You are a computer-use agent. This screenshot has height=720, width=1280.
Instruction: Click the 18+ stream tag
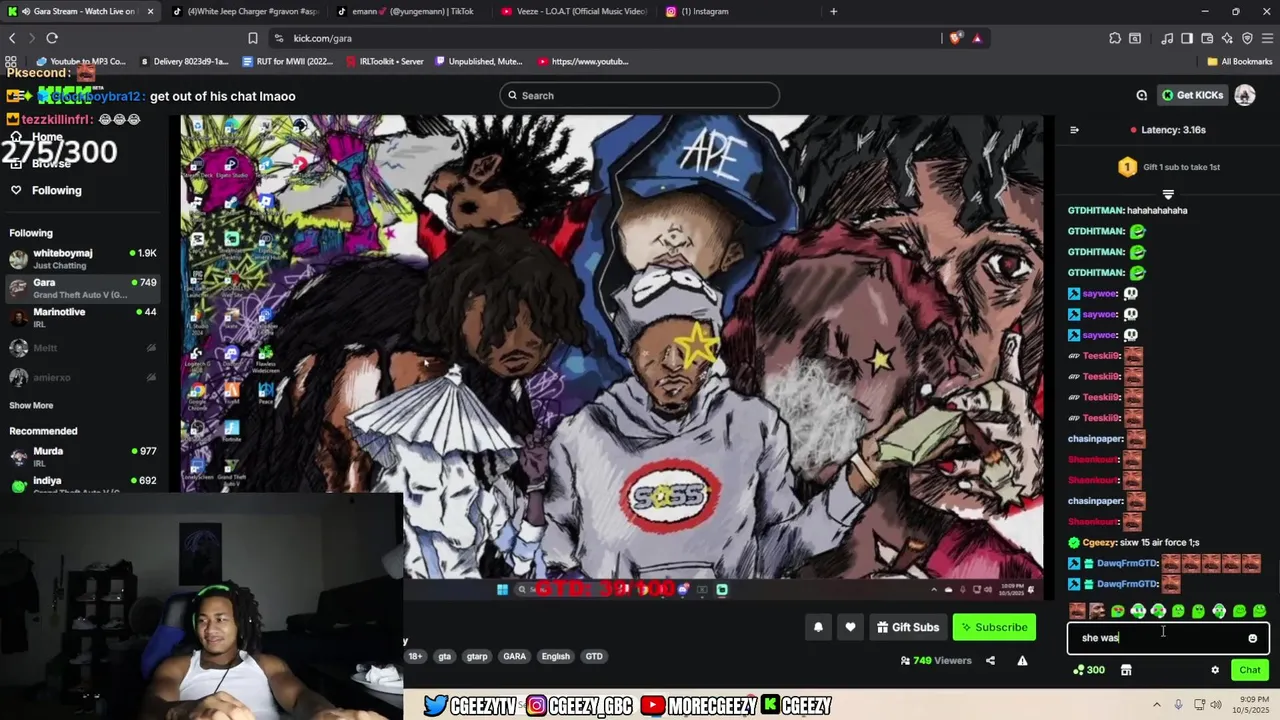tap(415, 656)
